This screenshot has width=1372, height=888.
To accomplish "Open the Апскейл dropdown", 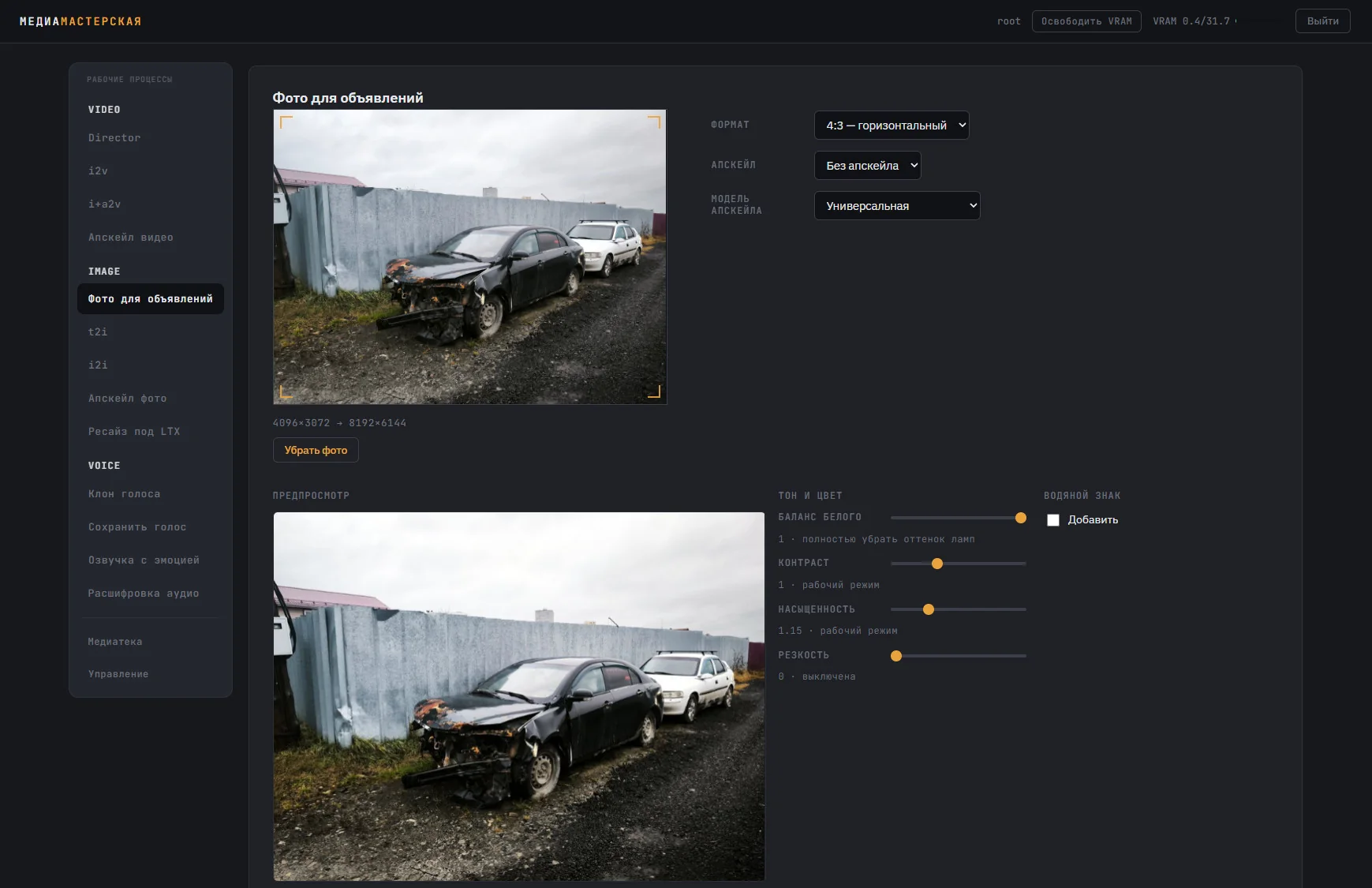I will (867, 166).
